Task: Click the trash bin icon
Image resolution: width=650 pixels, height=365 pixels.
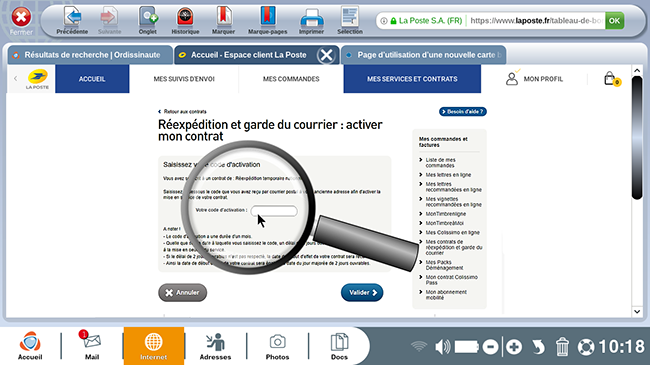Action: coord(562,347)
